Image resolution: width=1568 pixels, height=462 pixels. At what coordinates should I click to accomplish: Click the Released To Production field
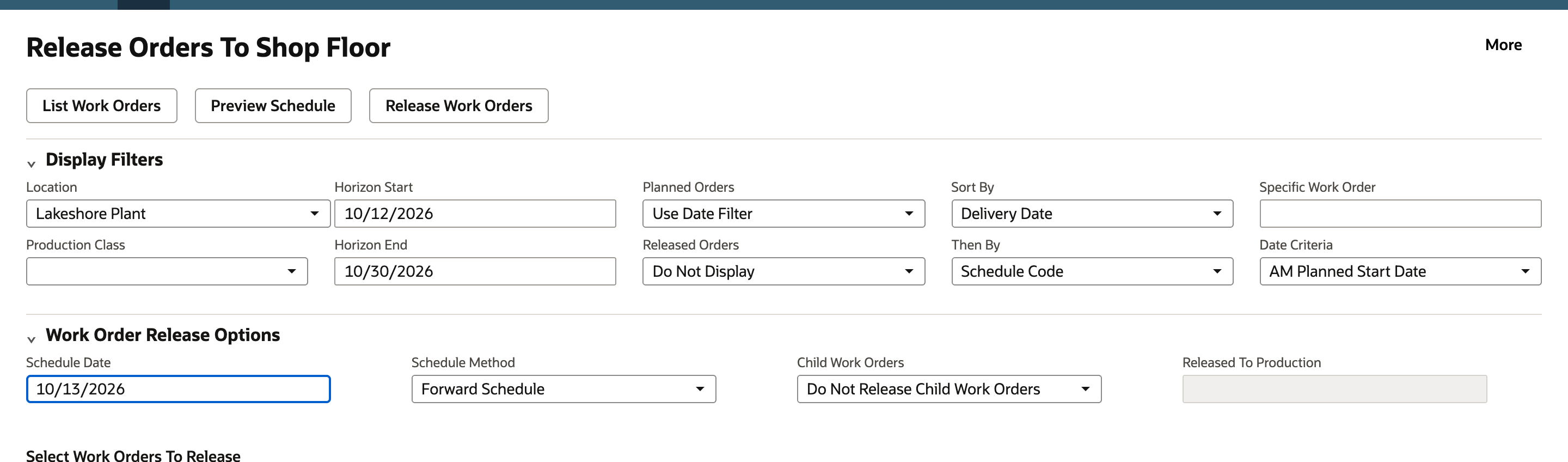(x=1334, y=389)
